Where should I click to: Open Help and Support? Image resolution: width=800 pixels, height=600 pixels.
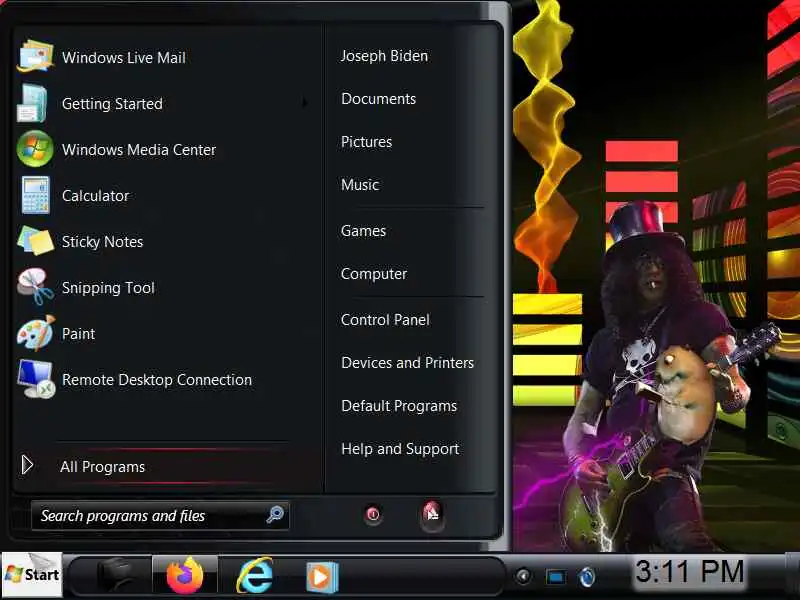pos(400,449)
